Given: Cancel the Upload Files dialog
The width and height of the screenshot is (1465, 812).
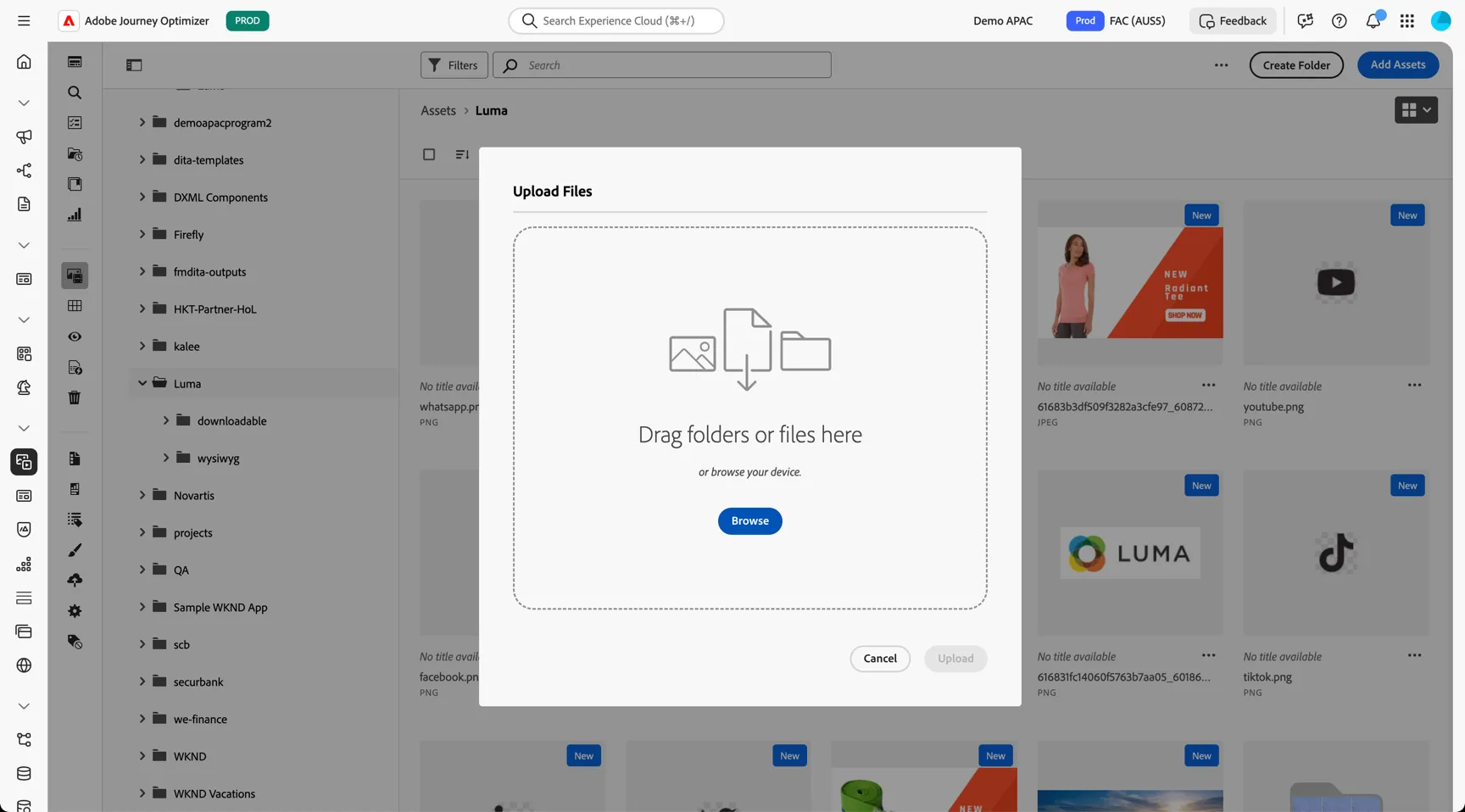Looking at the screenshot, I should [880, 659].
